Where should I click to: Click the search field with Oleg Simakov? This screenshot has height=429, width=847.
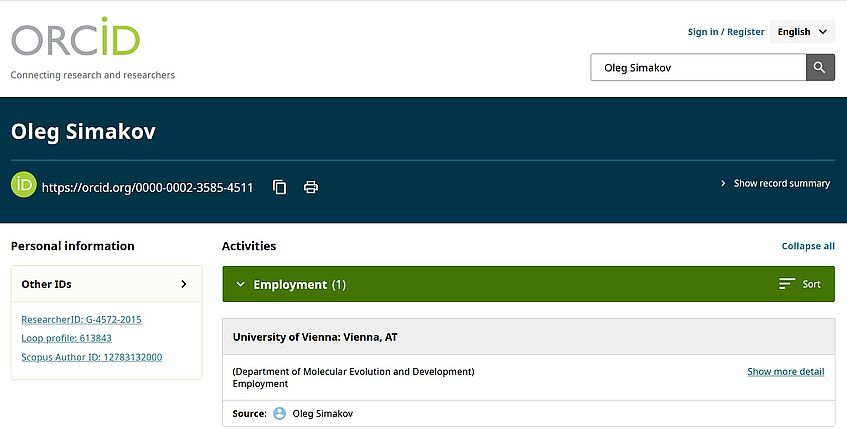pos(698,68)
